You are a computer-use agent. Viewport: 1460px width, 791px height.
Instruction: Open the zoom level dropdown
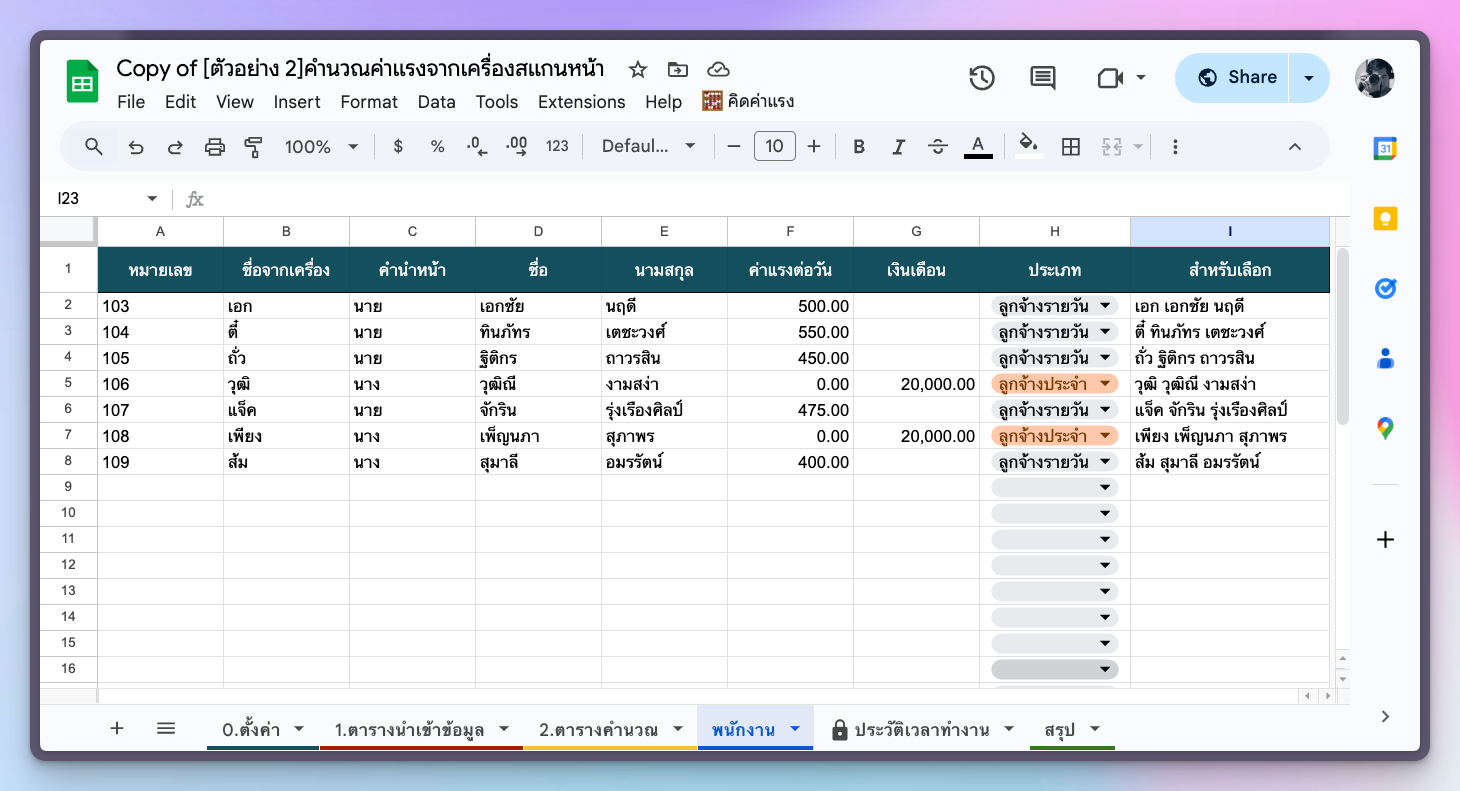pos(320,146)
